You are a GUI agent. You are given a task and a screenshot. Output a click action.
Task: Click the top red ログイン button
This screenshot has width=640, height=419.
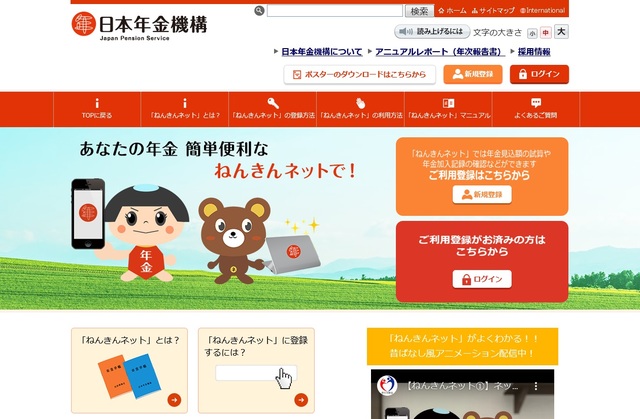click(x=539, y=74)
